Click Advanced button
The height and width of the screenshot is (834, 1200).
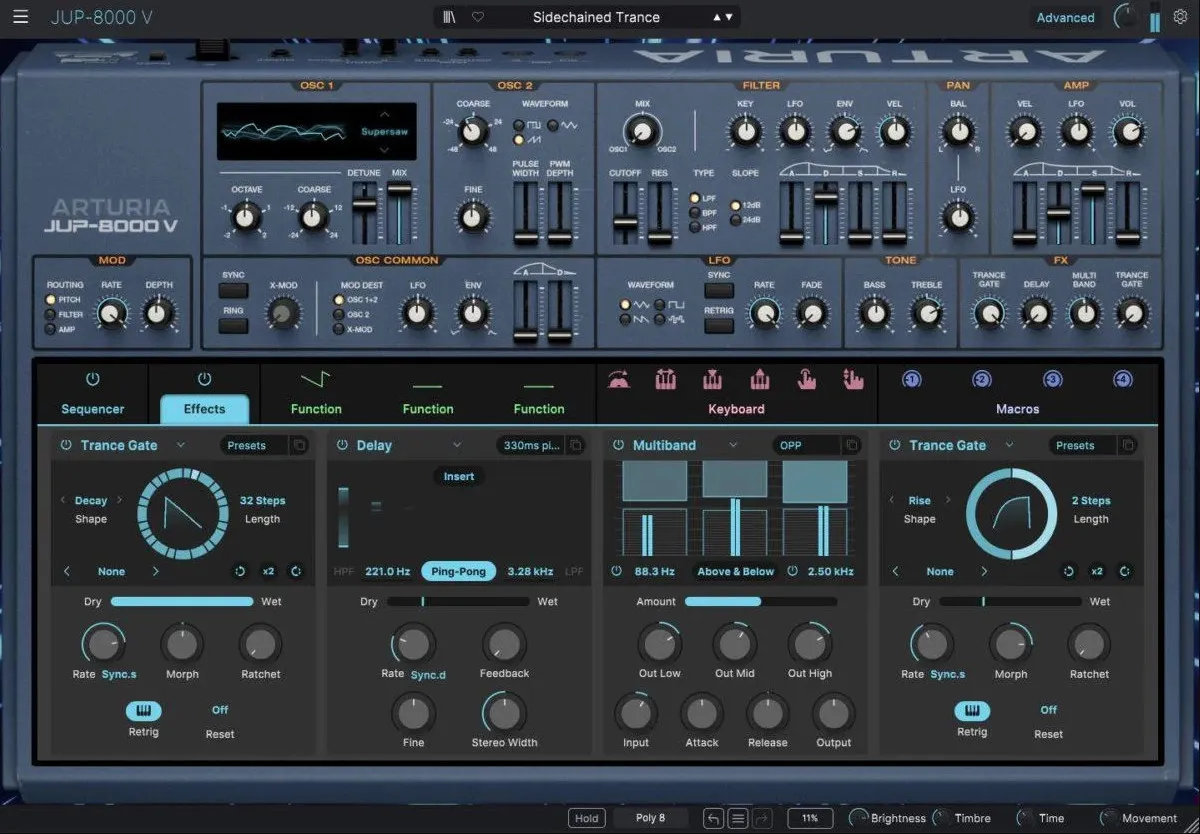1065,17
